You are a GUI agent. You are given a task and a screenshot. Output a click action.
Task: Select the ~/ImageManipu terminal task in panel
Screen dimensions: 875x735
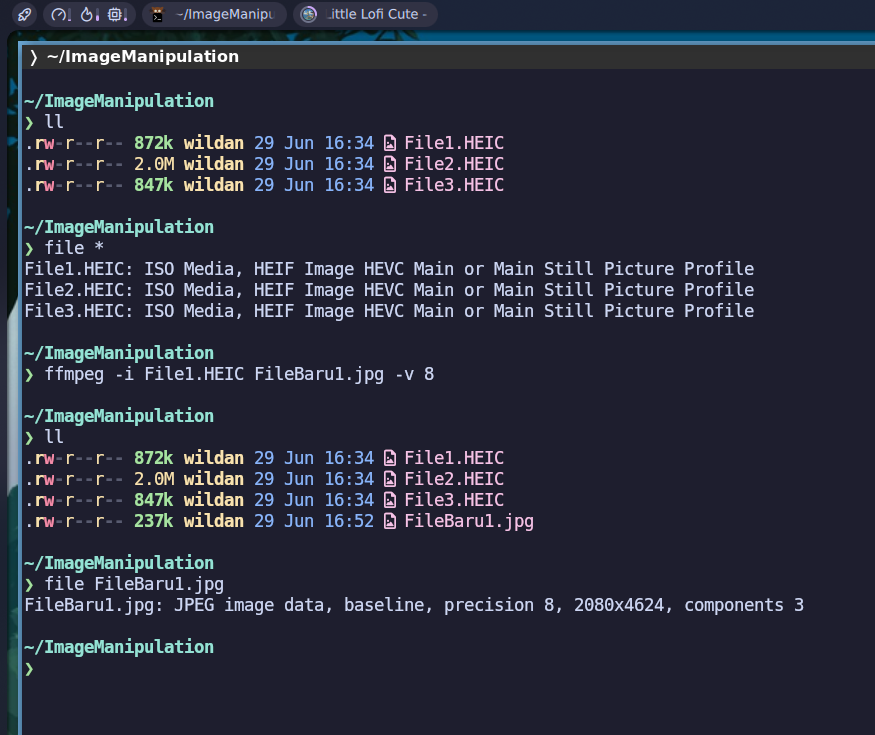pos(215,15)
